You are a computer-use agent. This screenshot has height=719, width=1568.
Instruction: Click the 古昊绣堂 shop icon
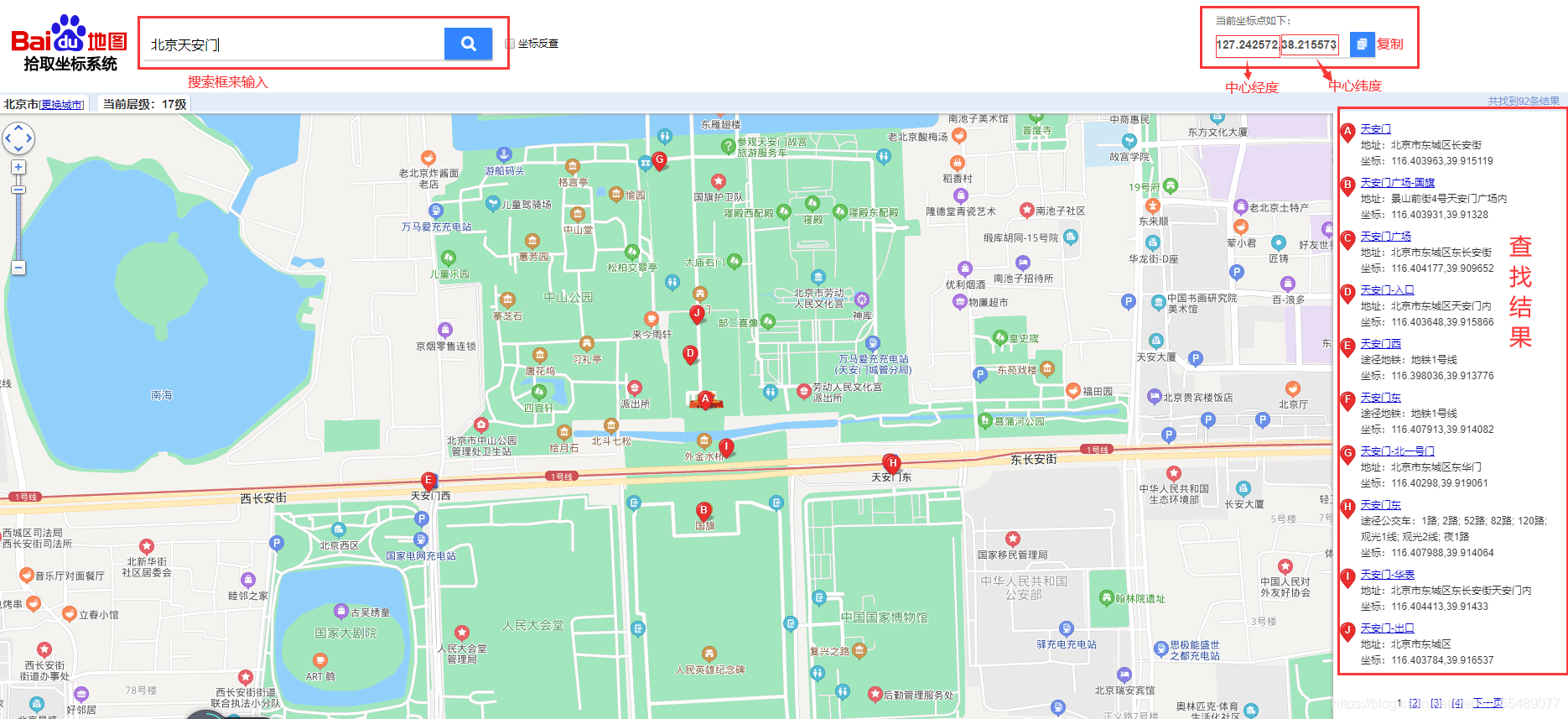pyautogui.click(x=340, y=611)
